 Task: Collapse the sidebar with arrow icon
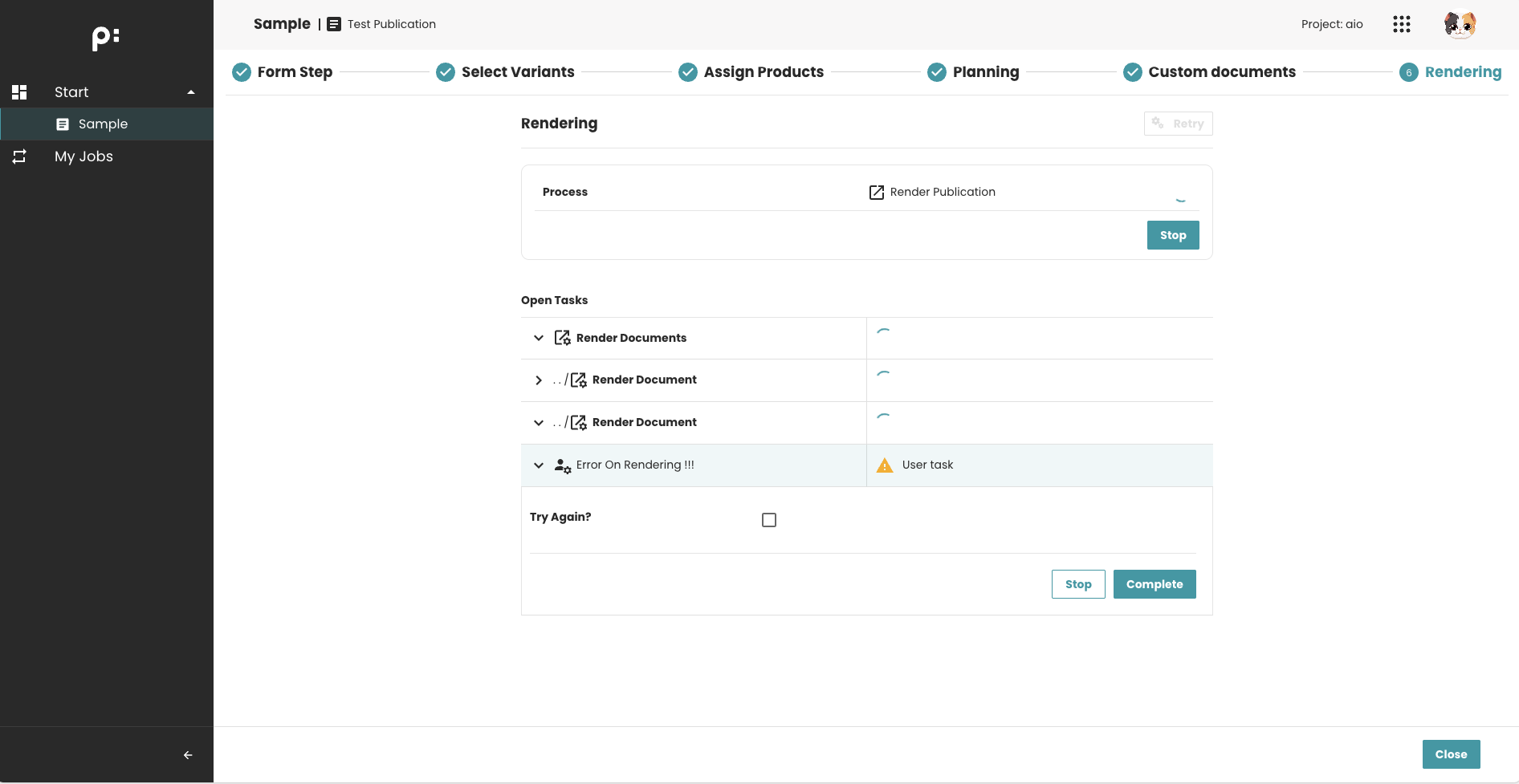point(188,755)
